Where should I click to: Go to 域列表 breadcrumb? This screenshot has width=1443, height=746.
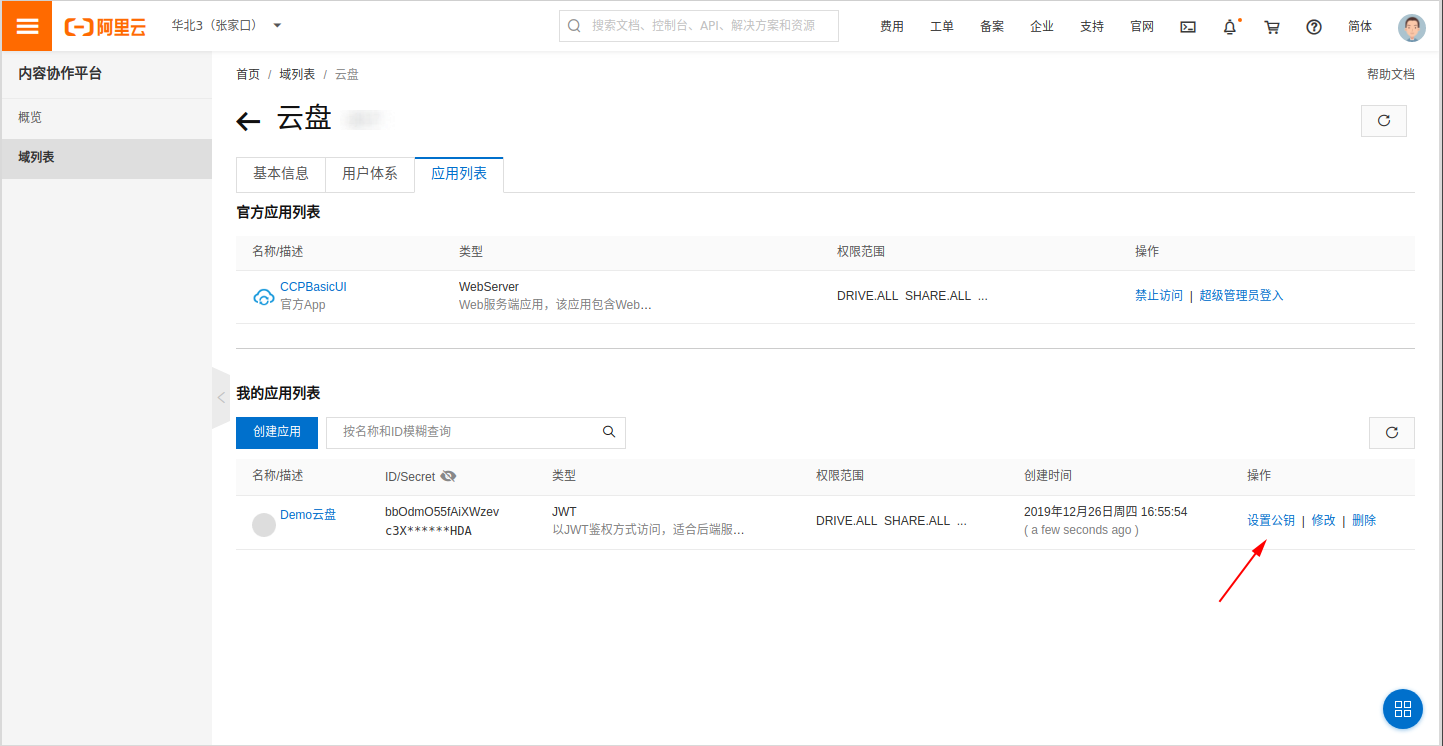tap(297, 75)
